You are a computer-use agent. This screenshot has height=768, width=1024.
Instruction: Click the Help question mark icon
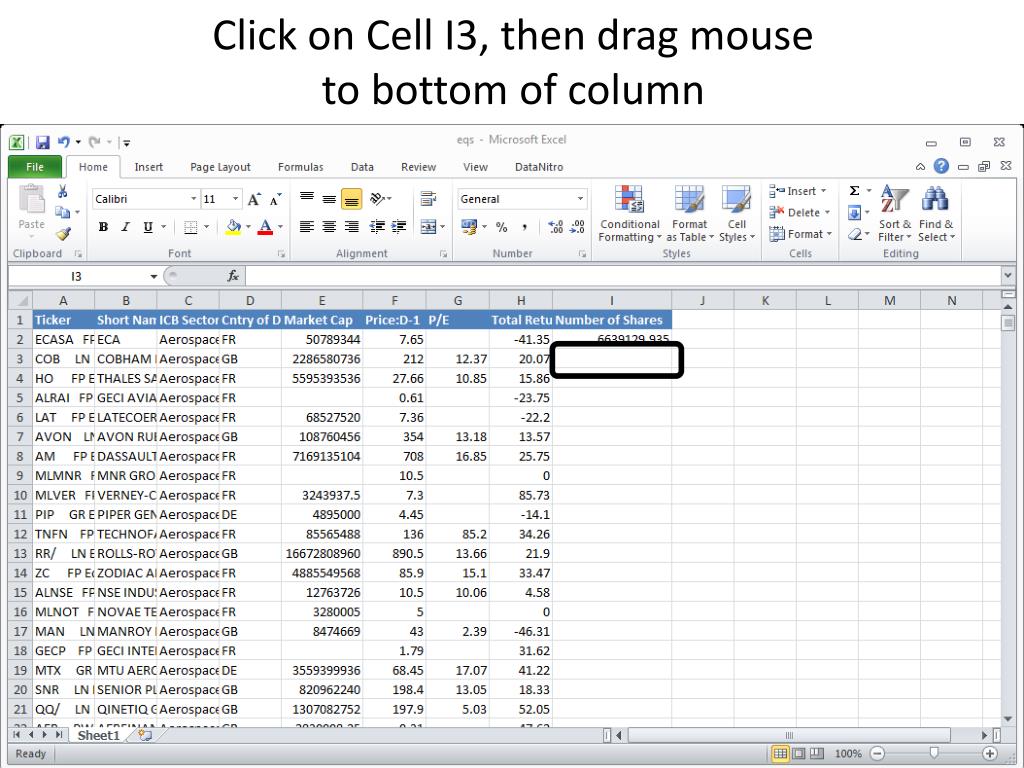click(941, 166)
